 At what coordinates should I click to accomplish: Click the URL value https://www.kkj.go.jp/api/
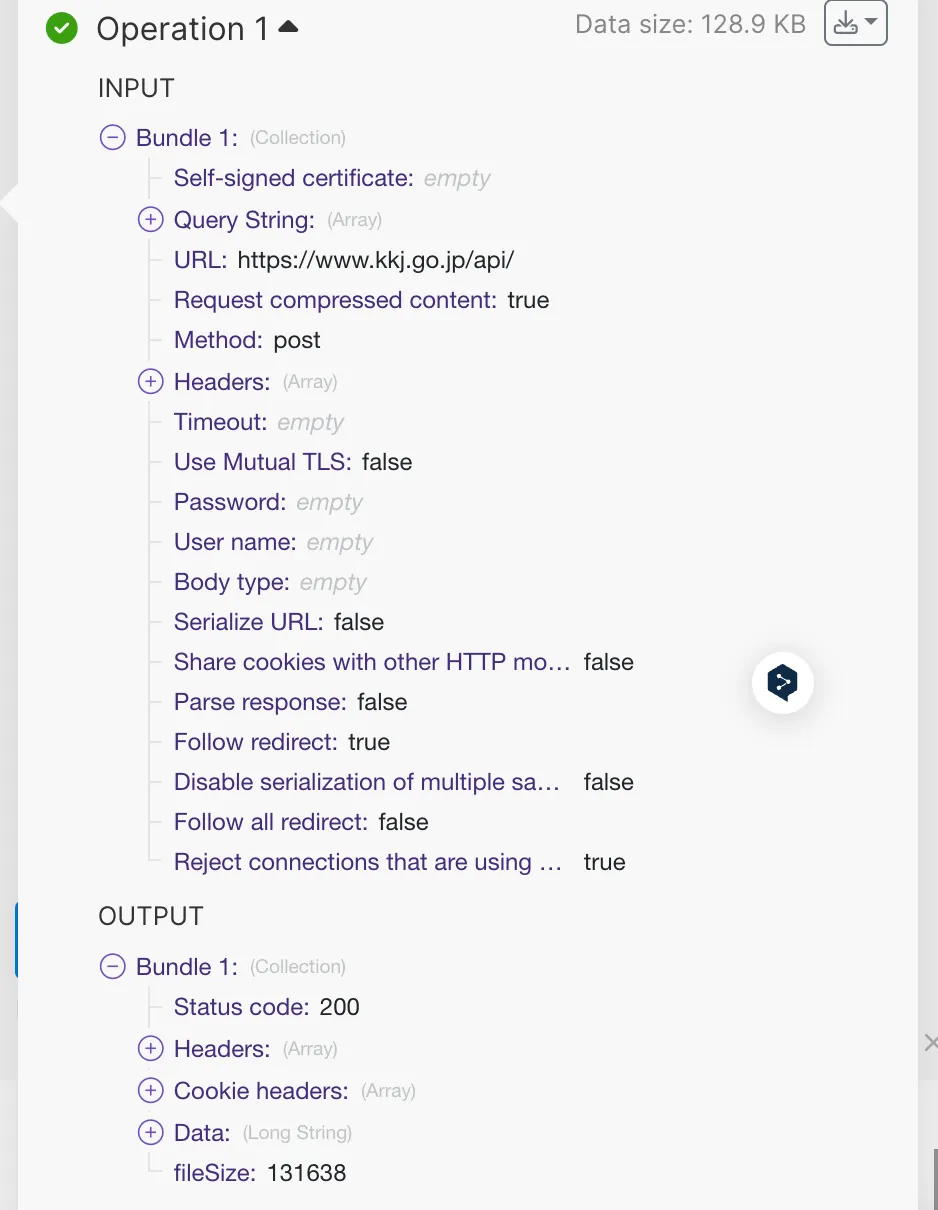[376, 260]
